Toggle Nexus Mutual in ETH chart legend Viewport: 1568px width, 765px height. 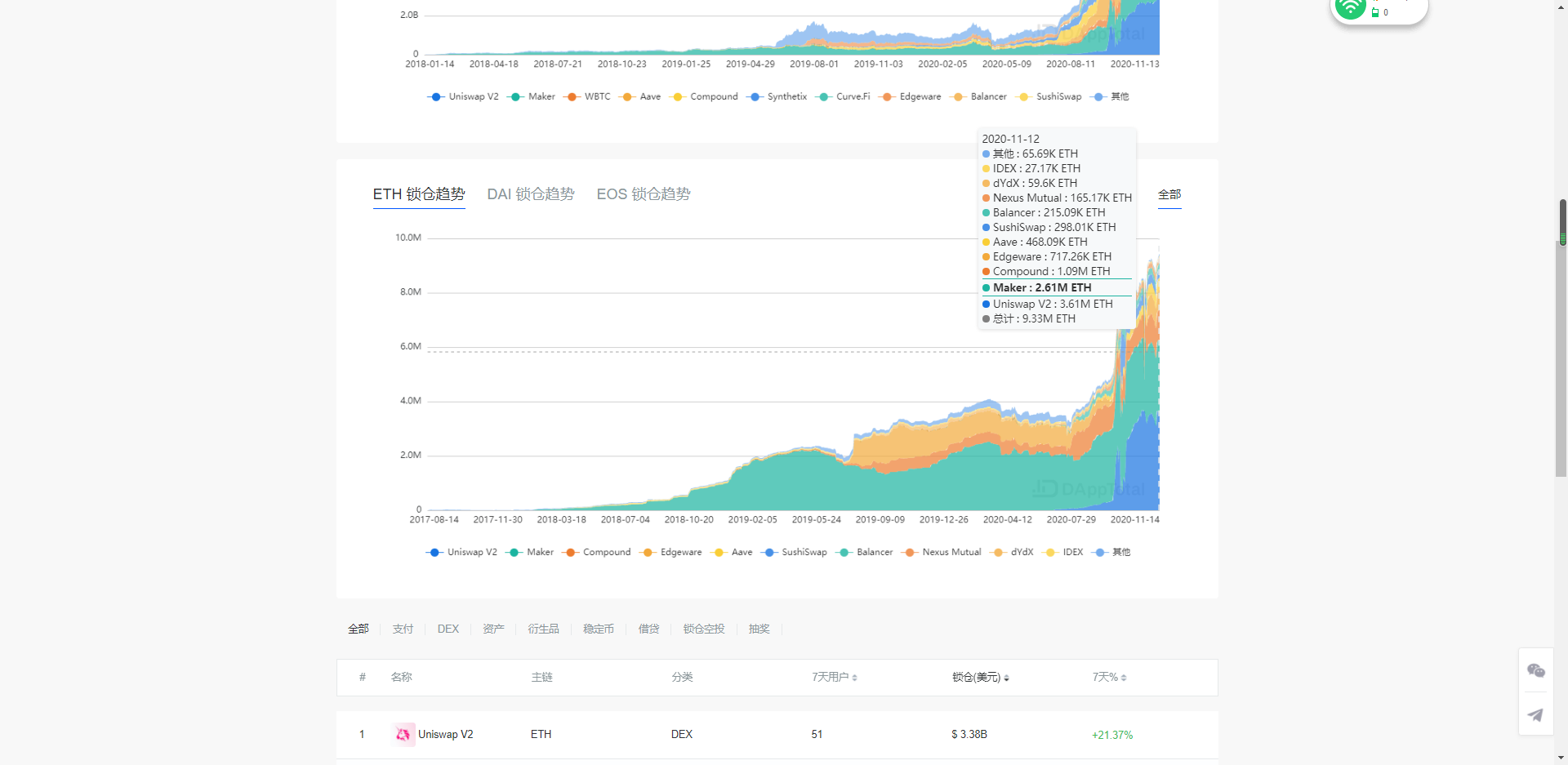point(941,552)
